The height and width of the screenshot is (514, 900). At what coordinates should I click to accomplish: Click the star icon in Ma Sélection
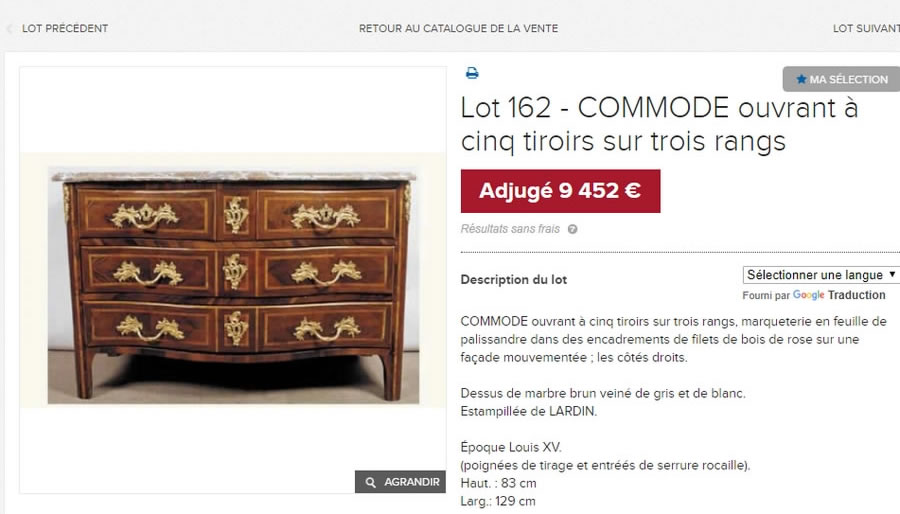tap(801, 79)
